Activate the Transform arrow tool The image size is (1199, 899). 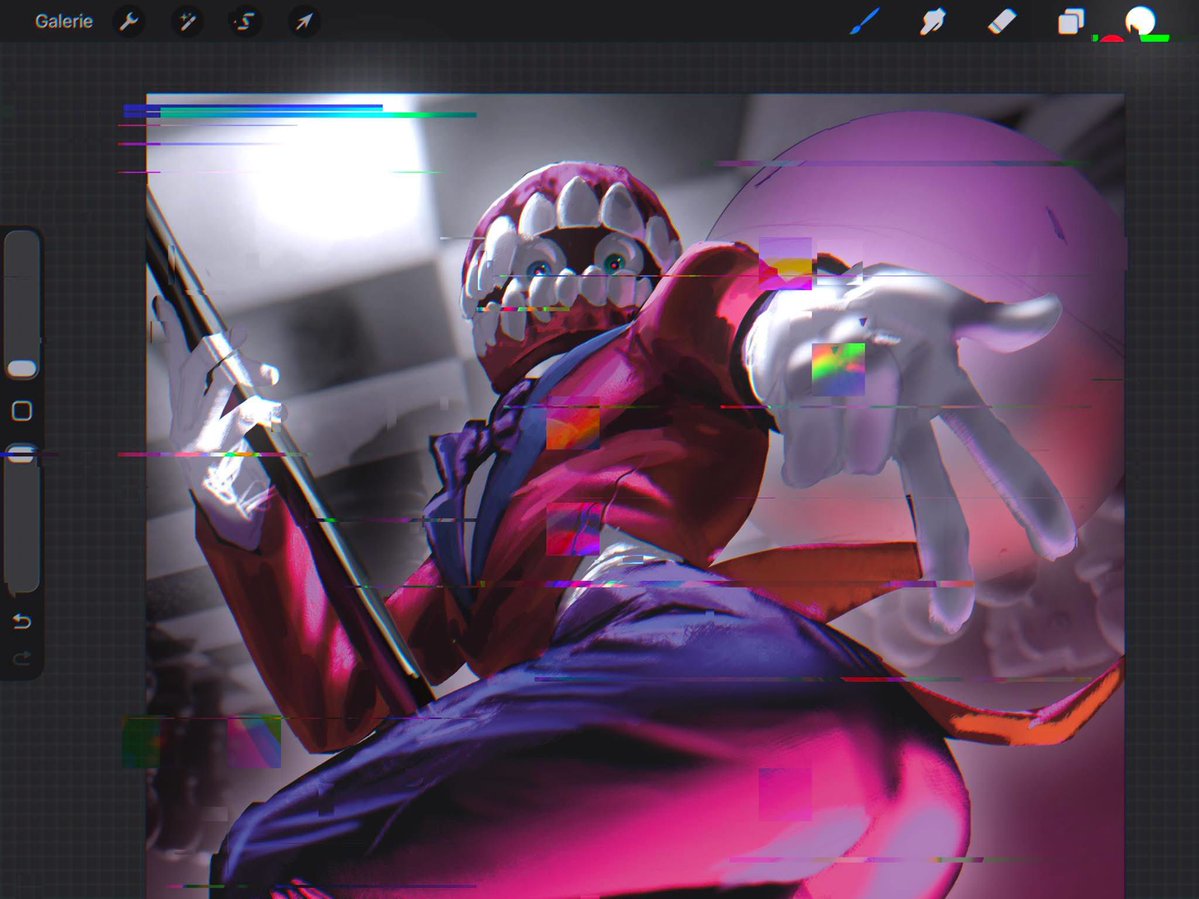[x=304, y=21]
